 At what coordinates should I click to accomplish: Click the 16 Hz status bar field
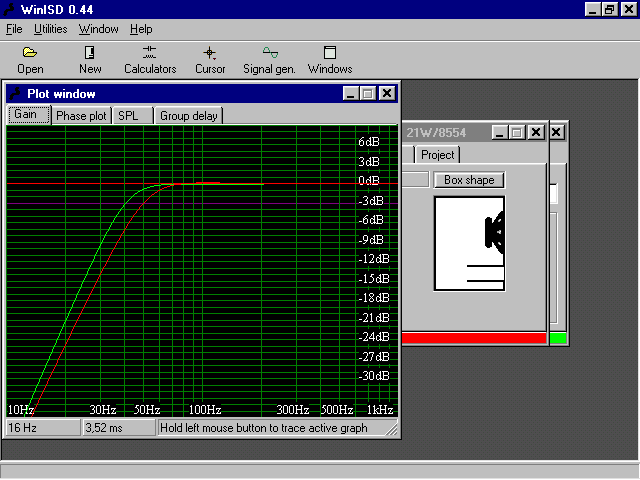tap(43, 428)
